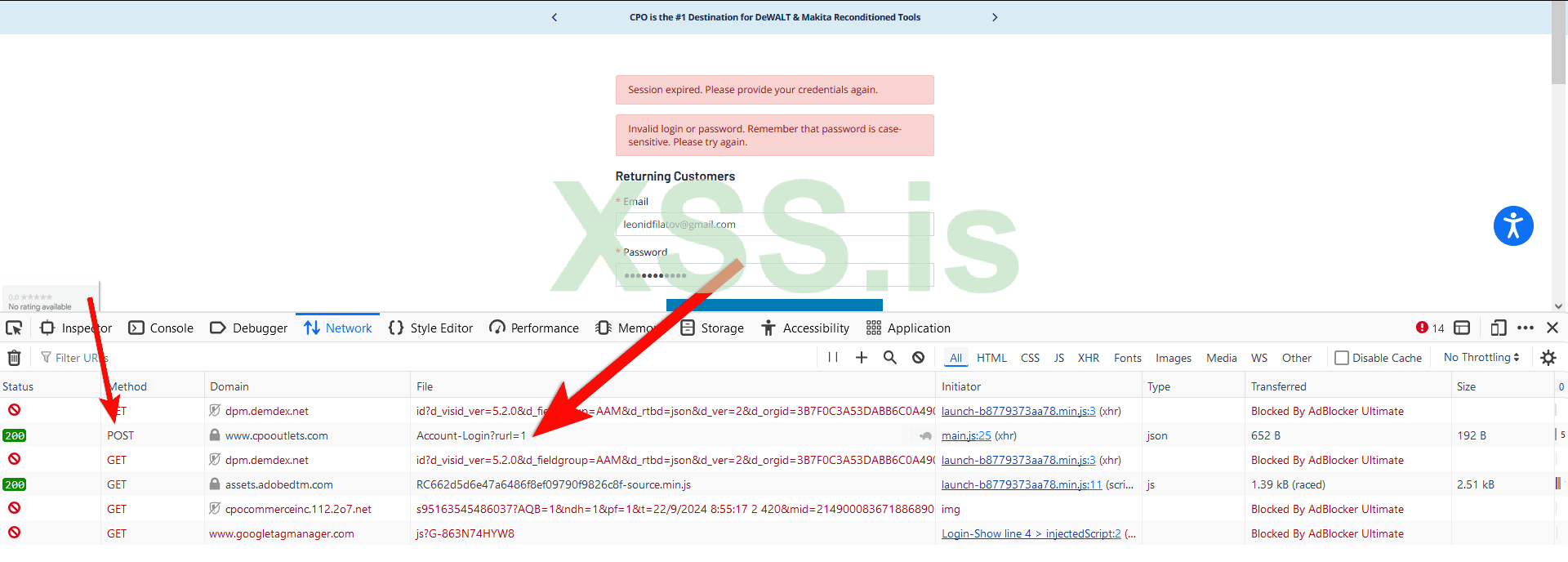Open the Inspector tab

[x=76, y=328]
